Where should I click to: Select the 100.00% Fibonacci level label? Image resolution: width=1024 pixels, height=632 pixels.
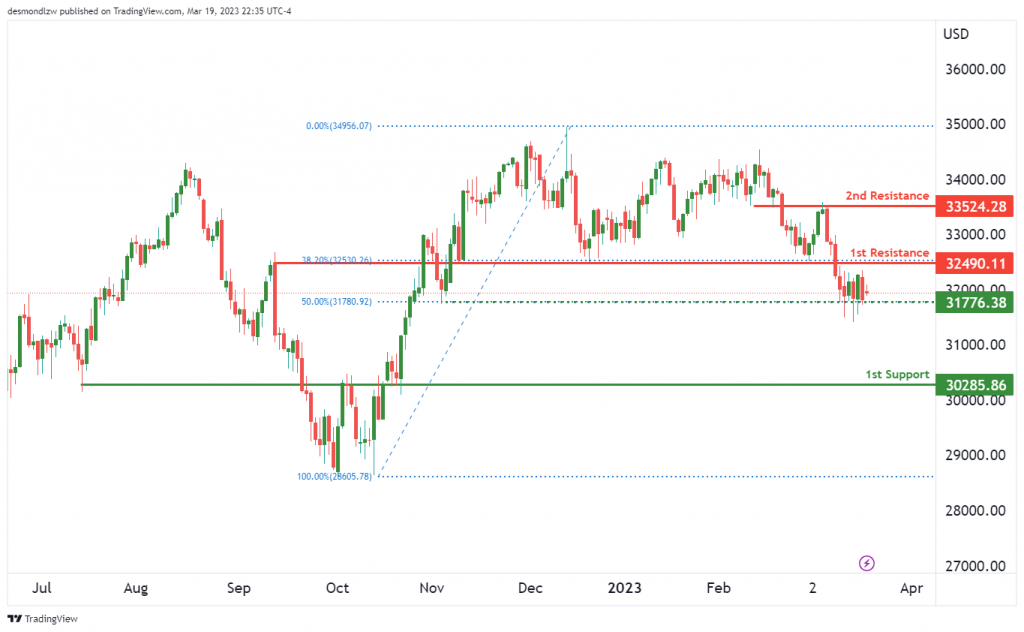pos(334,477)
